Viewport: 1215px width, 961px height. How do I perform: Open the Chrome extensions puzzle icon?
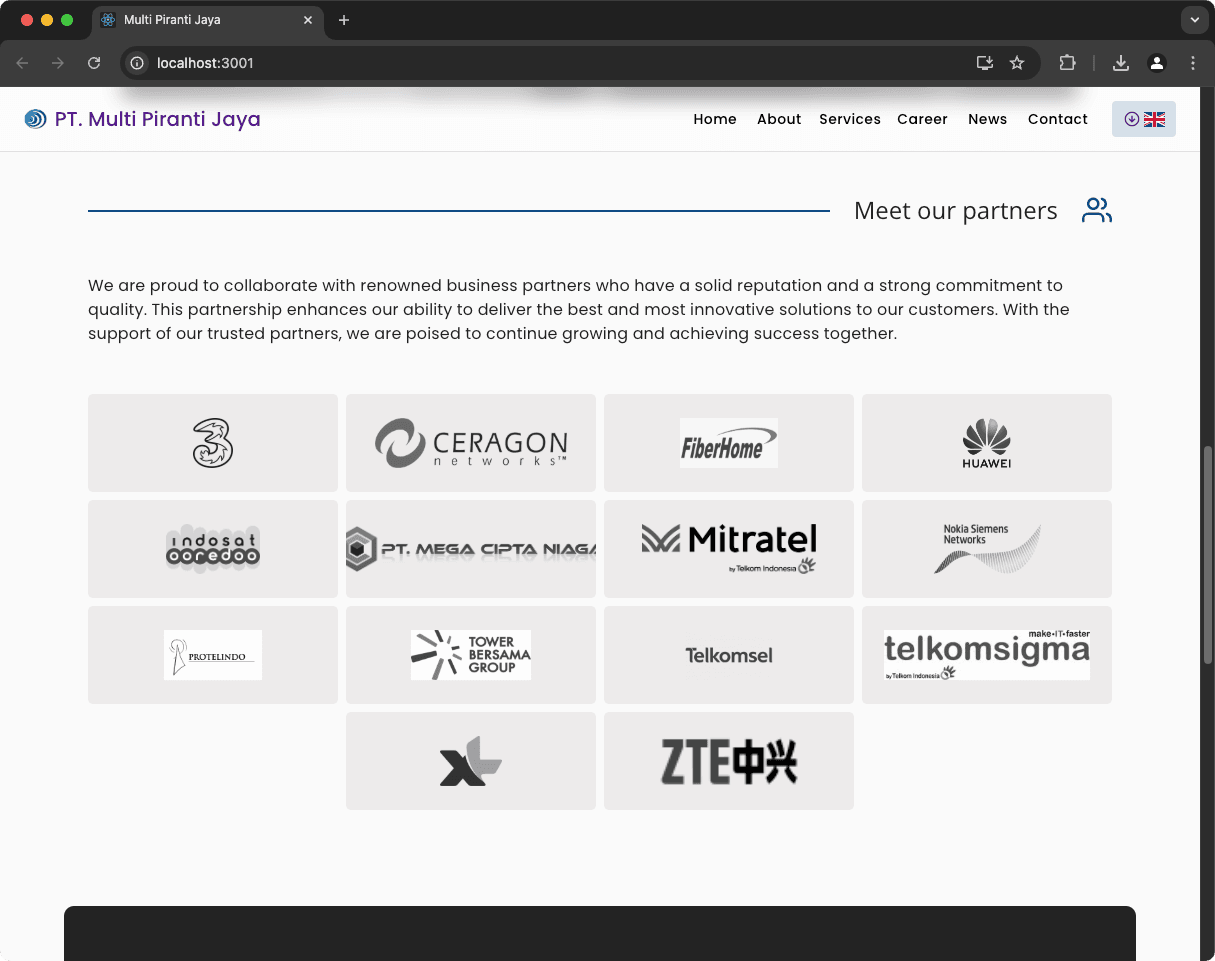pyautogui.click(x=1067, y=63)
